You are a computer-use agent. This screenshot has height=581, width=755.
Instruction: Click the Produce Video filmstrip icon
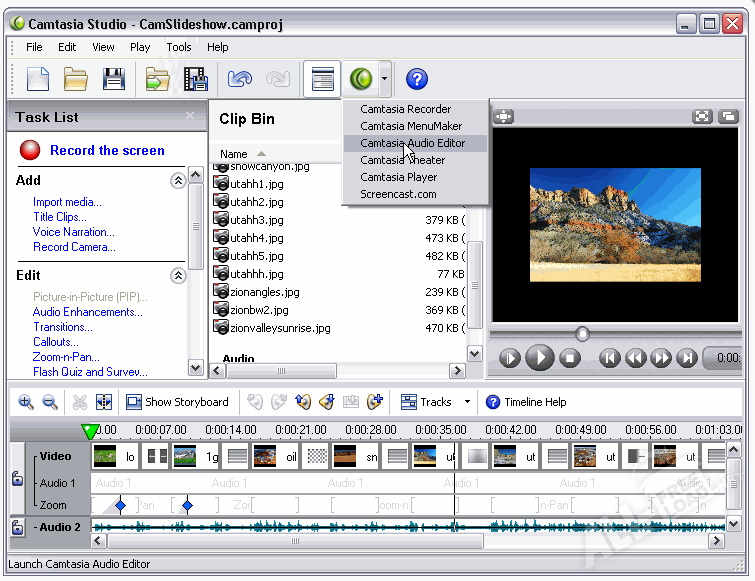(196, 79)
